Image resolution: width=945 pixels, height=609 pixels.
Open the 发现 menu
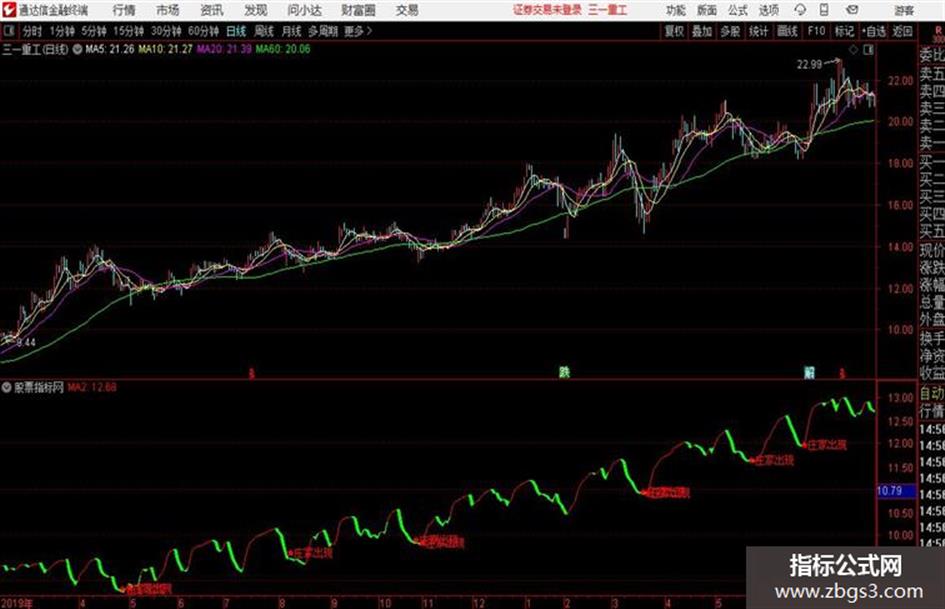click(x=256, y=10)
